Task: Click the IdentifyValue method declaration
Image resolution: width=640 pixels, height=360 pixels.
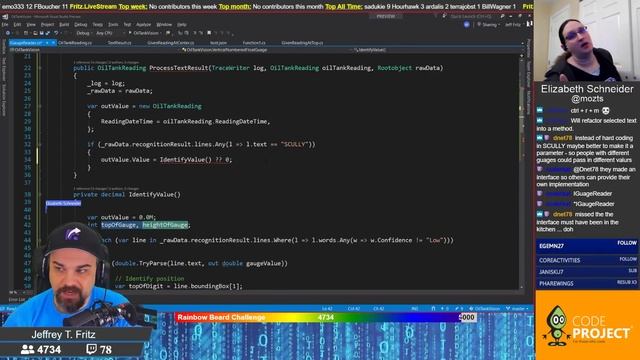Action: point(154,194)
